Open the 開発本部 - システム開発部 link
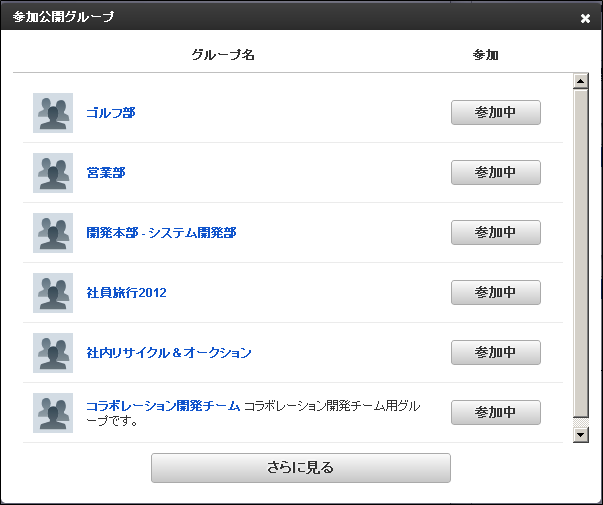Viewport: 603px width, 505px height. pos(161,233)
